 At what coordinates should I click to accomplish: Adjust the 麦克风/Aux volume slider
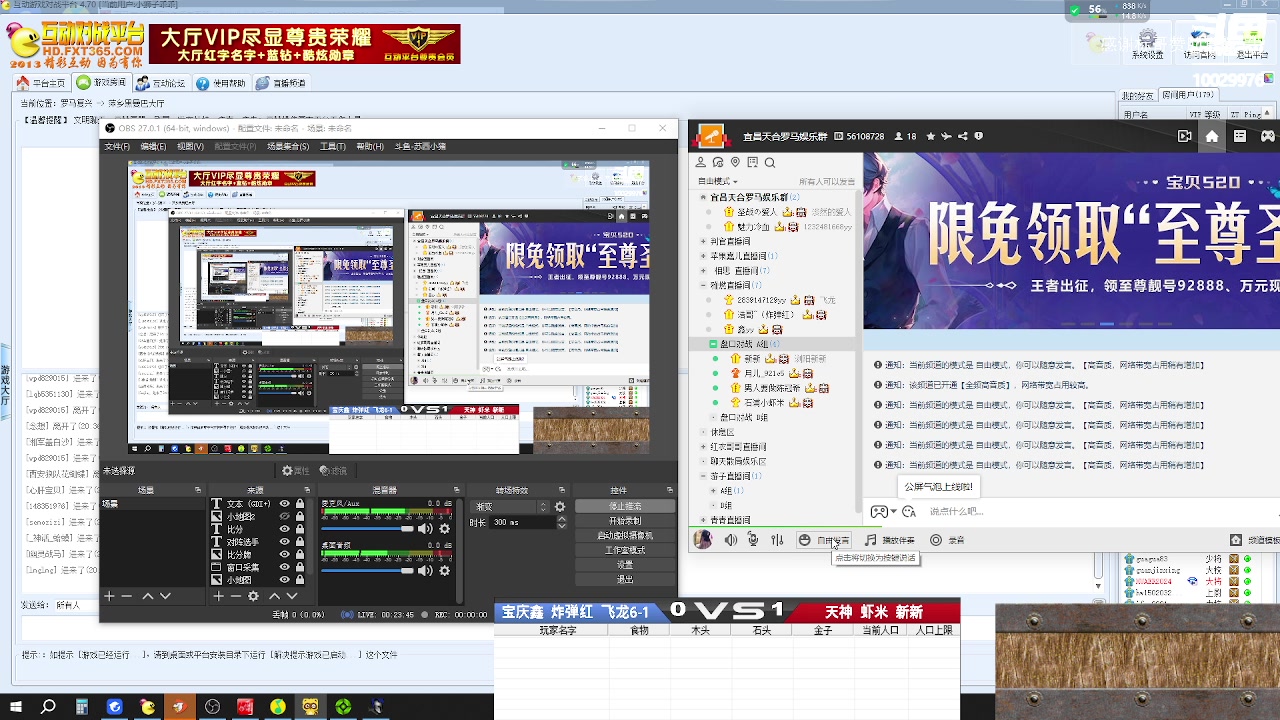tap(366, 528)
